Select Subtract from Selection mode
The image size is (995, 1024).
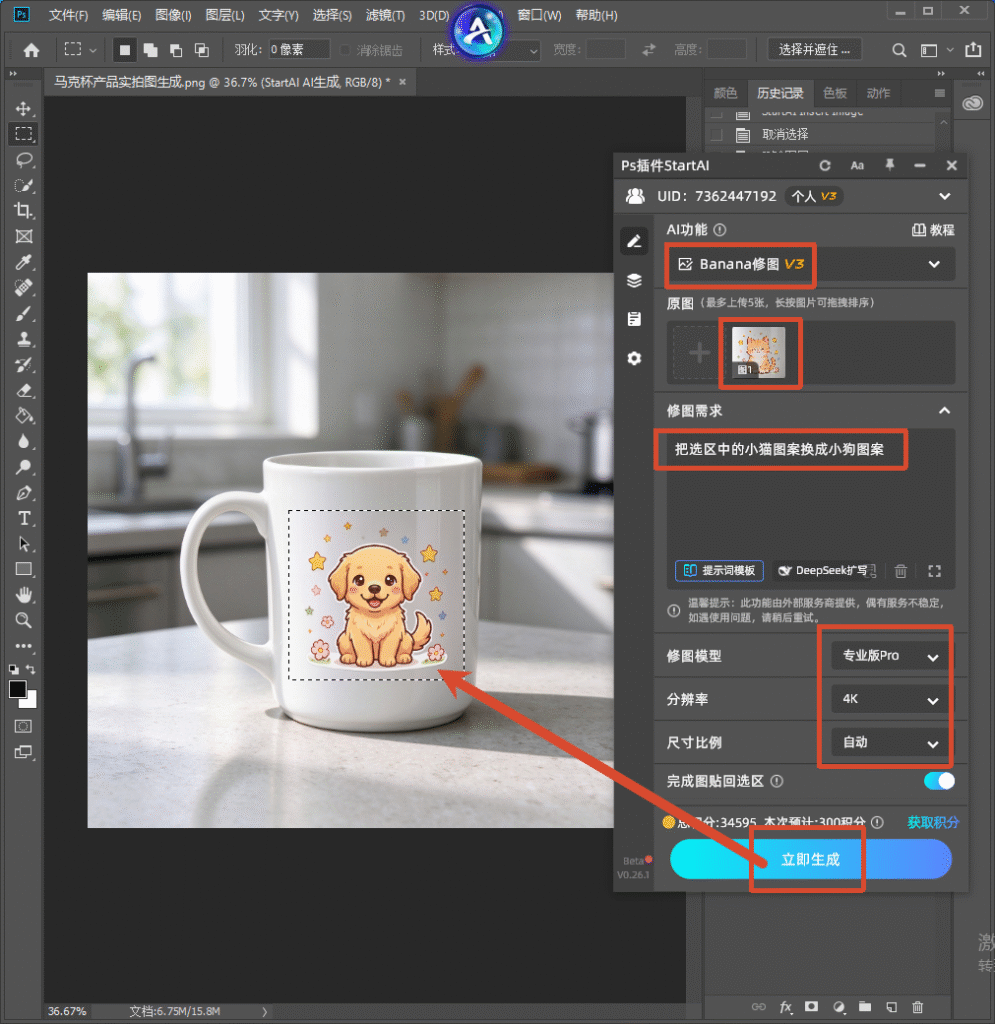176,50
